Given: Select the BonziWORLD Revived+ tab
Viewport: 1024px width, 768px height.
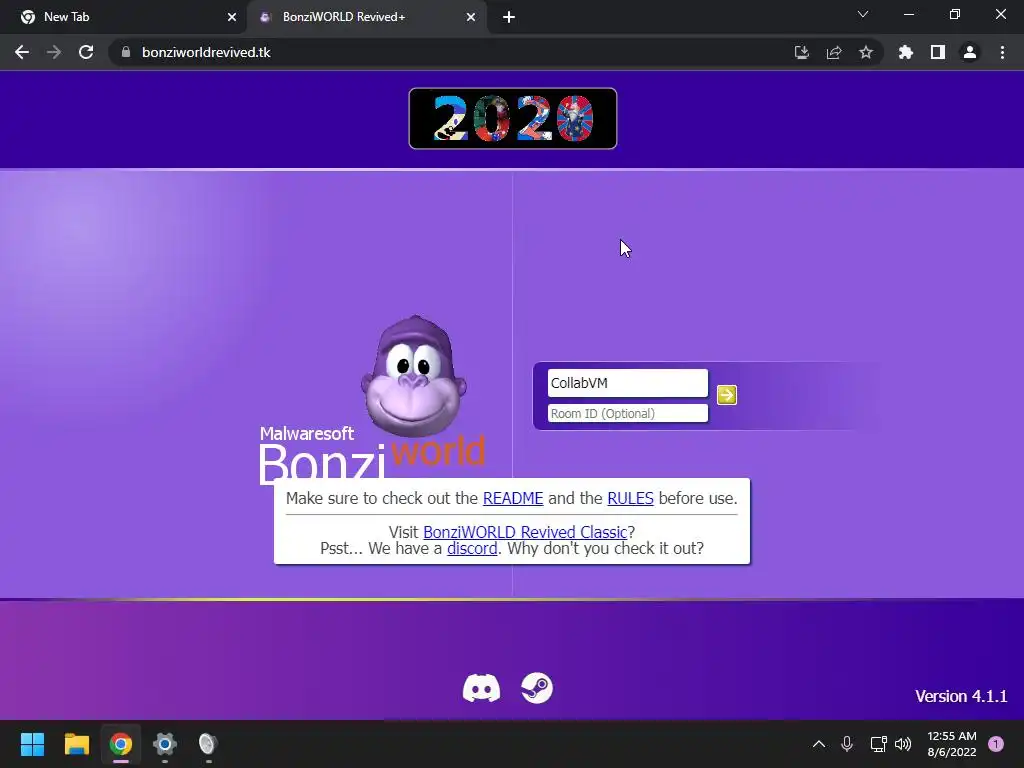Looking at the screenshot, I should tap(366, 17).
